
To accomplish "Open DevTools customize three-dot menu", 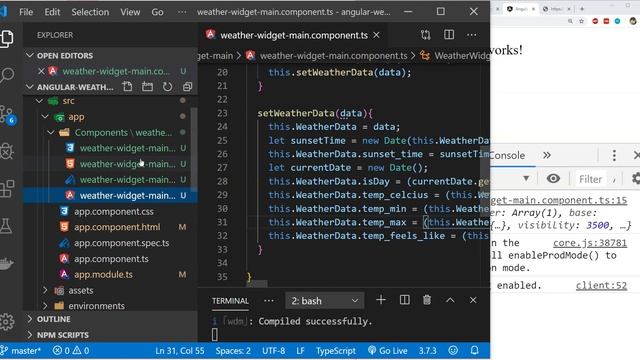I will coord(614,155).
